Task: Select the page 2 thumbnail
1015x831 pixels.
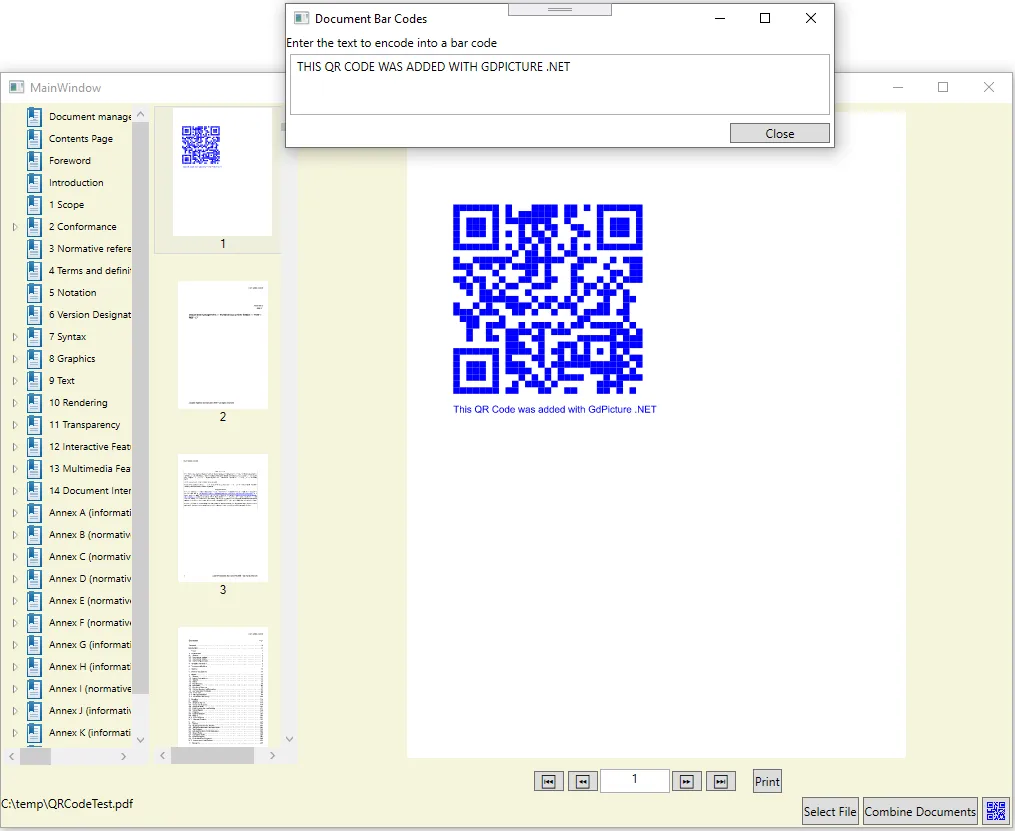Action: tap(223, 345)
